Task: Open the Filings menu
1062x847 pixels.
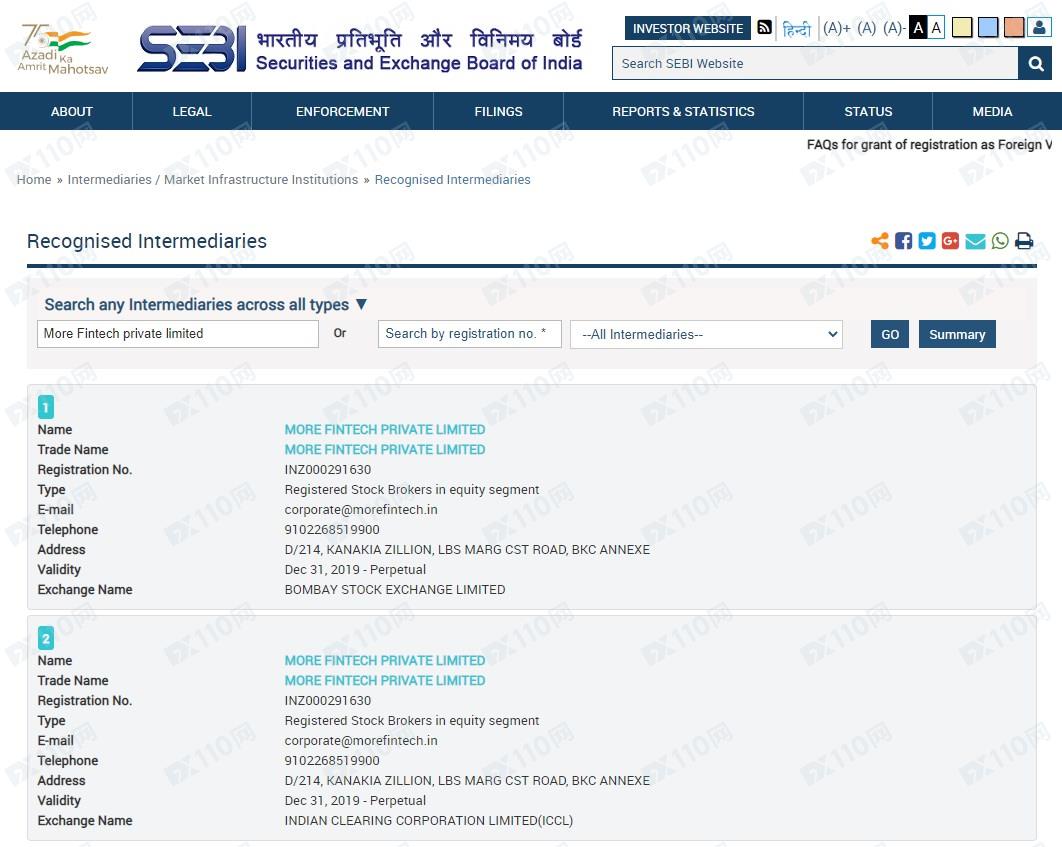Action: pos(498,111)
